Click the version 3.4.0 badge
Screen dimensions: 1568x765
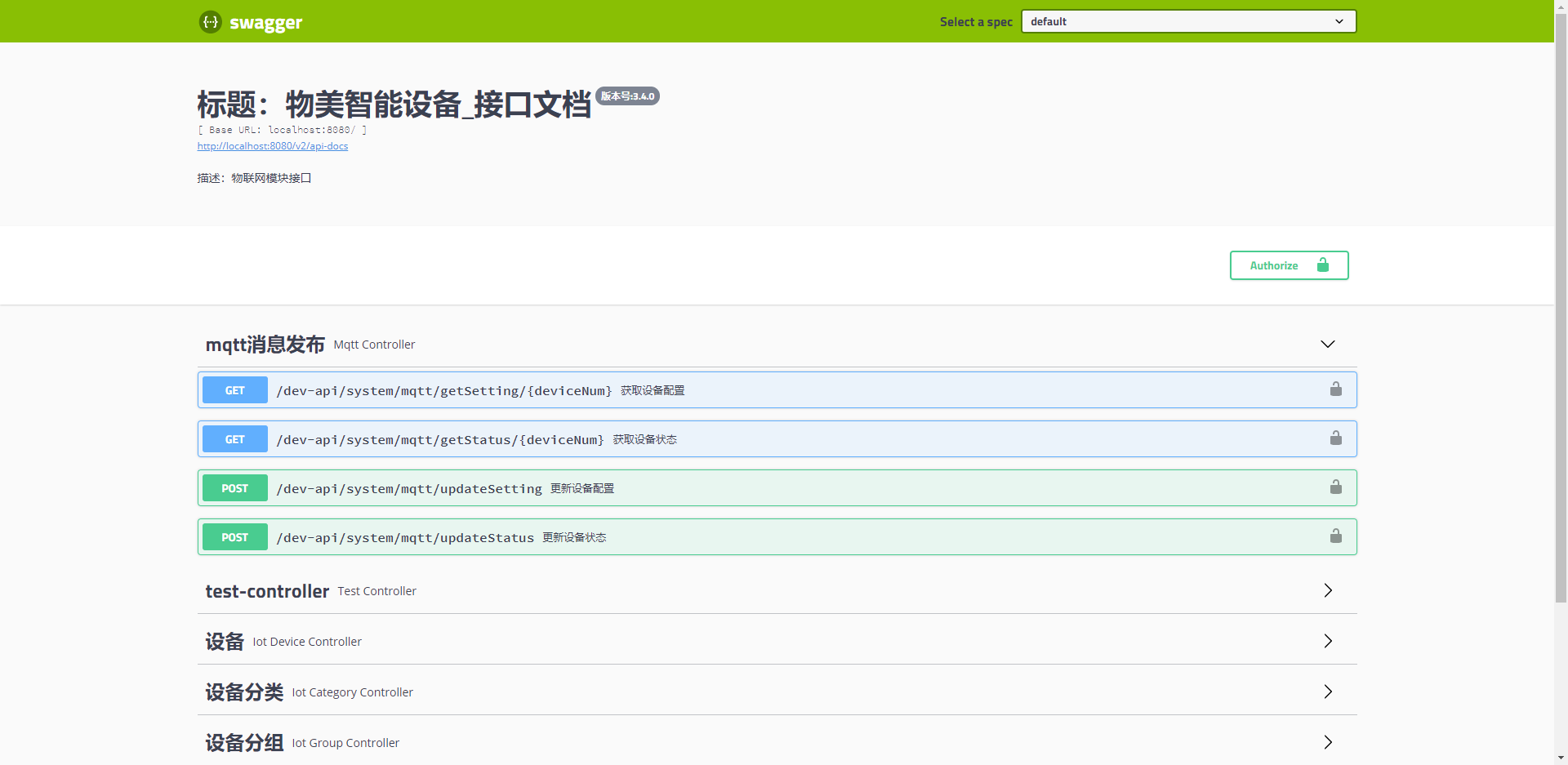coord(627,96)
